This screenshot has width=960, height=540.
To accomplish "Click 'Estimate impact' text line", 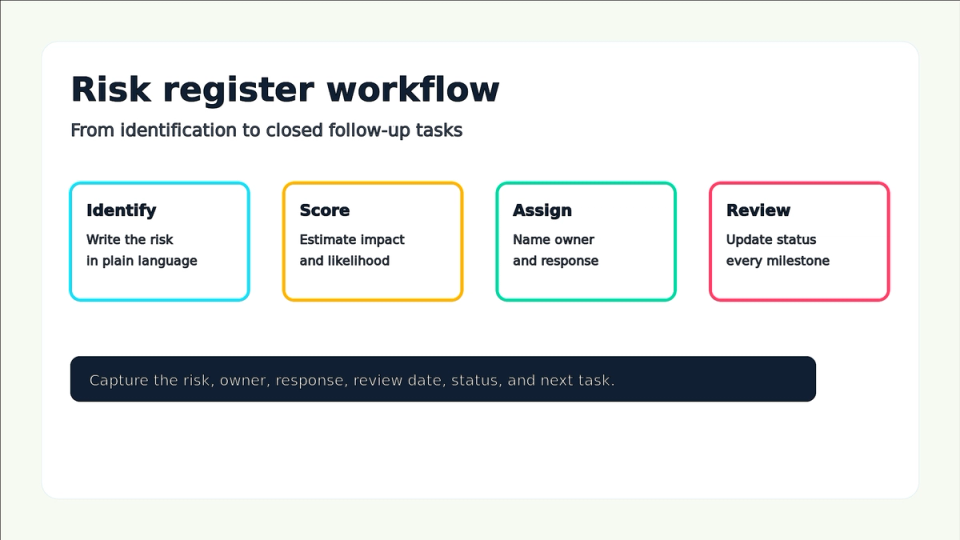I will tap(352, 239).
